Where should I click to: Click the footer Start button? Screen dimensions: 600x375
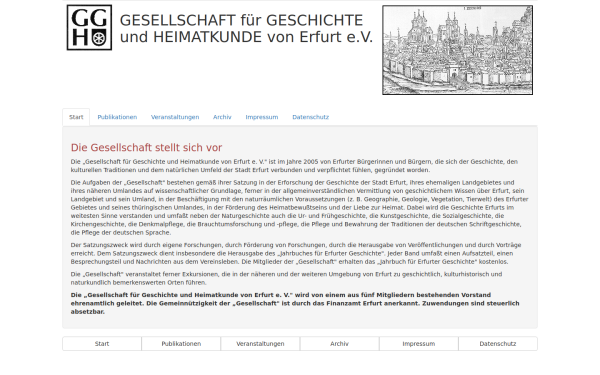click(102, 344)
